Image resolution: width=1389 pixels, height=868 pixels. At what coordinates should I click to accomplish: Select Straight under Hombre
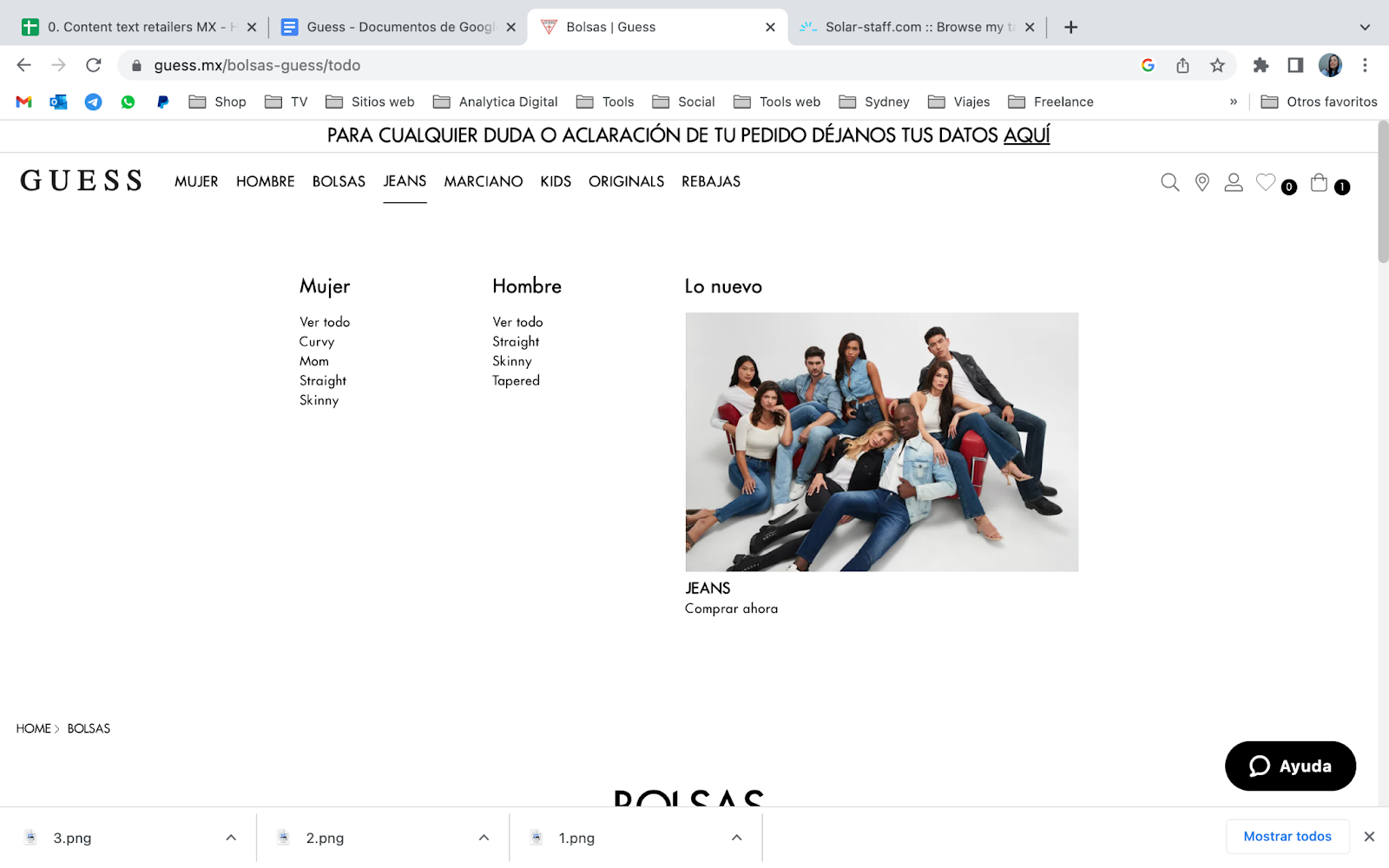pyautogui.click(x=516, y=342)
